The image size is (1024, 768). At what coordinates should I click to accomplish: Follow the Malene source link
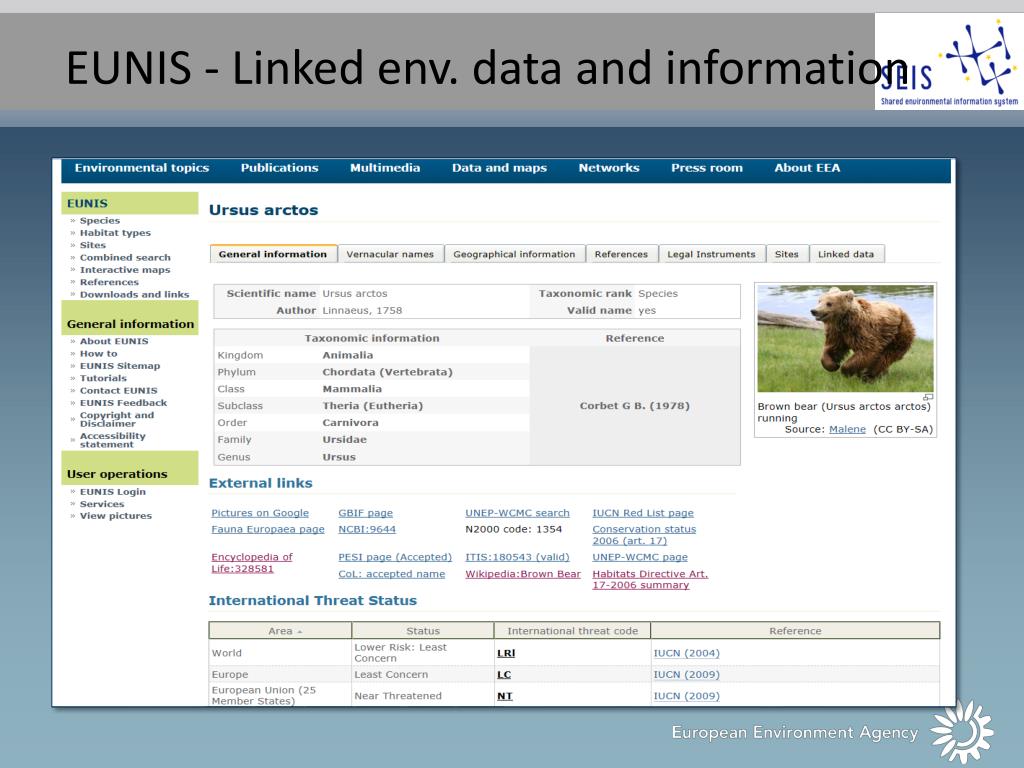coord(847,430)
